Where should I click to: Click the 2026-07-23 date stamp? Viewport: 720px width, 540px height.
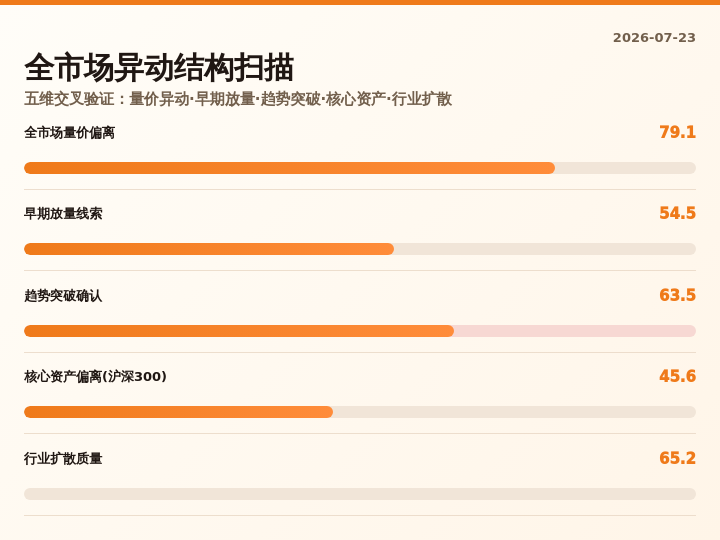pyautogui.click(x=654, y=38)
